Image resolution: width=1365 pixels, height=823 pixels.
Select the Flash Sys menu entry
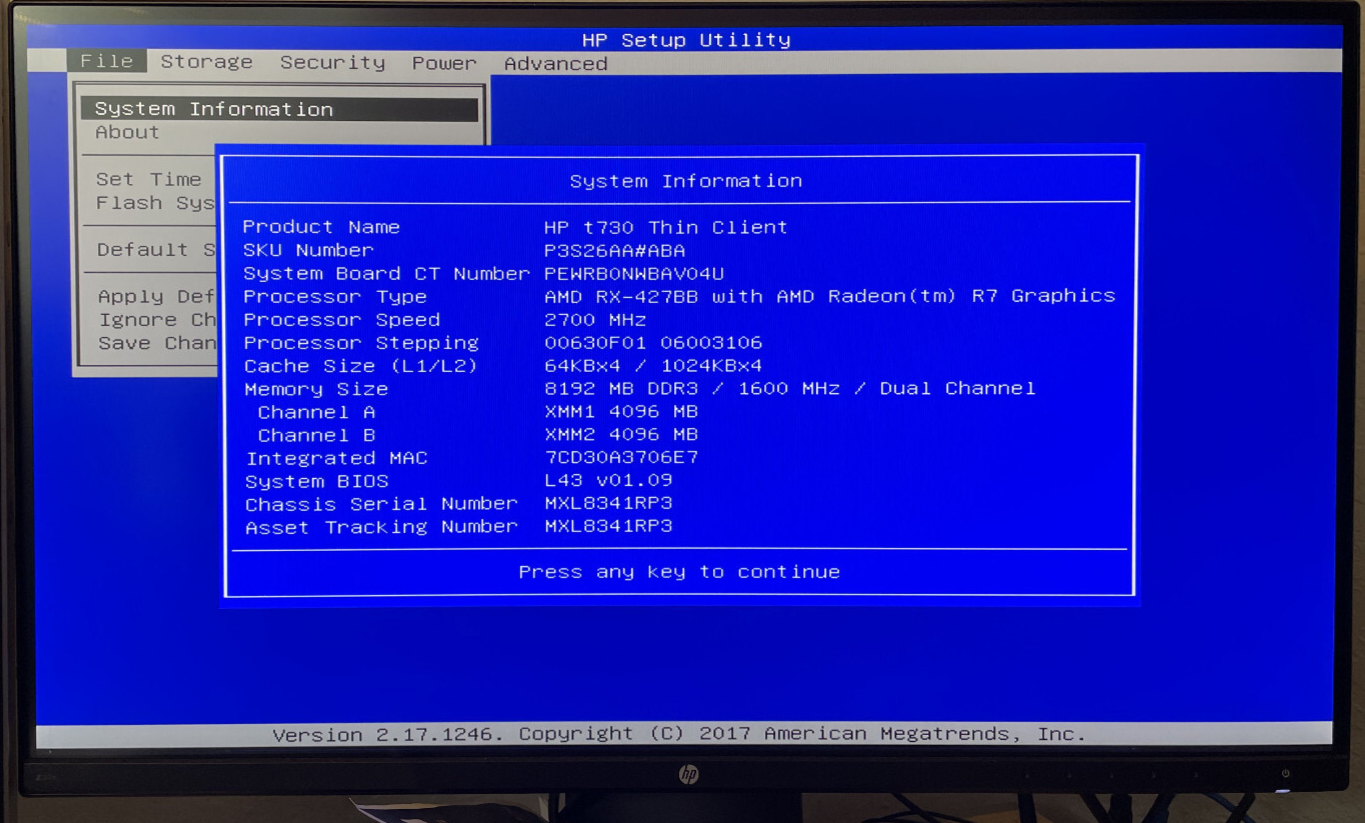point(155,203)
